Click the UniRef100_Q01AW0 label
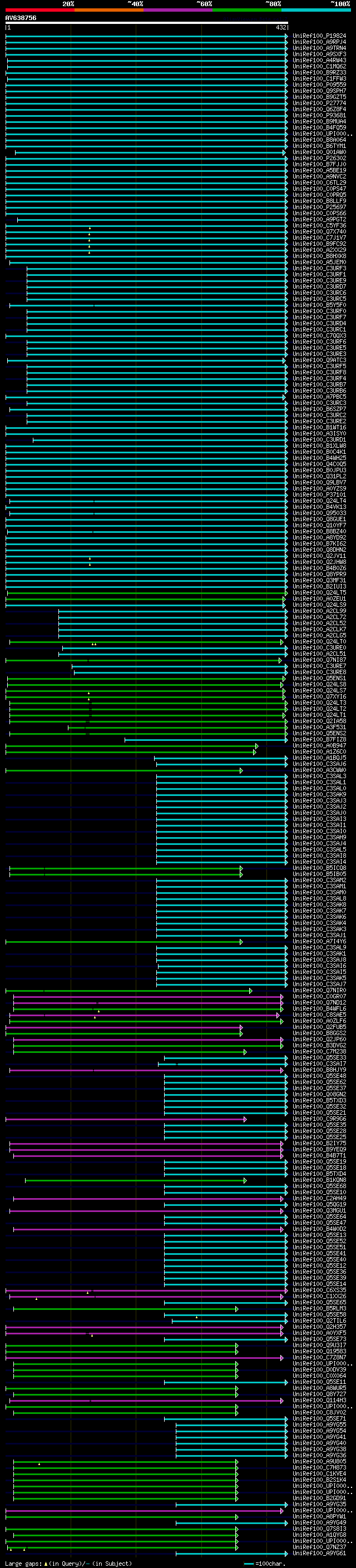 tap(319, 152)
